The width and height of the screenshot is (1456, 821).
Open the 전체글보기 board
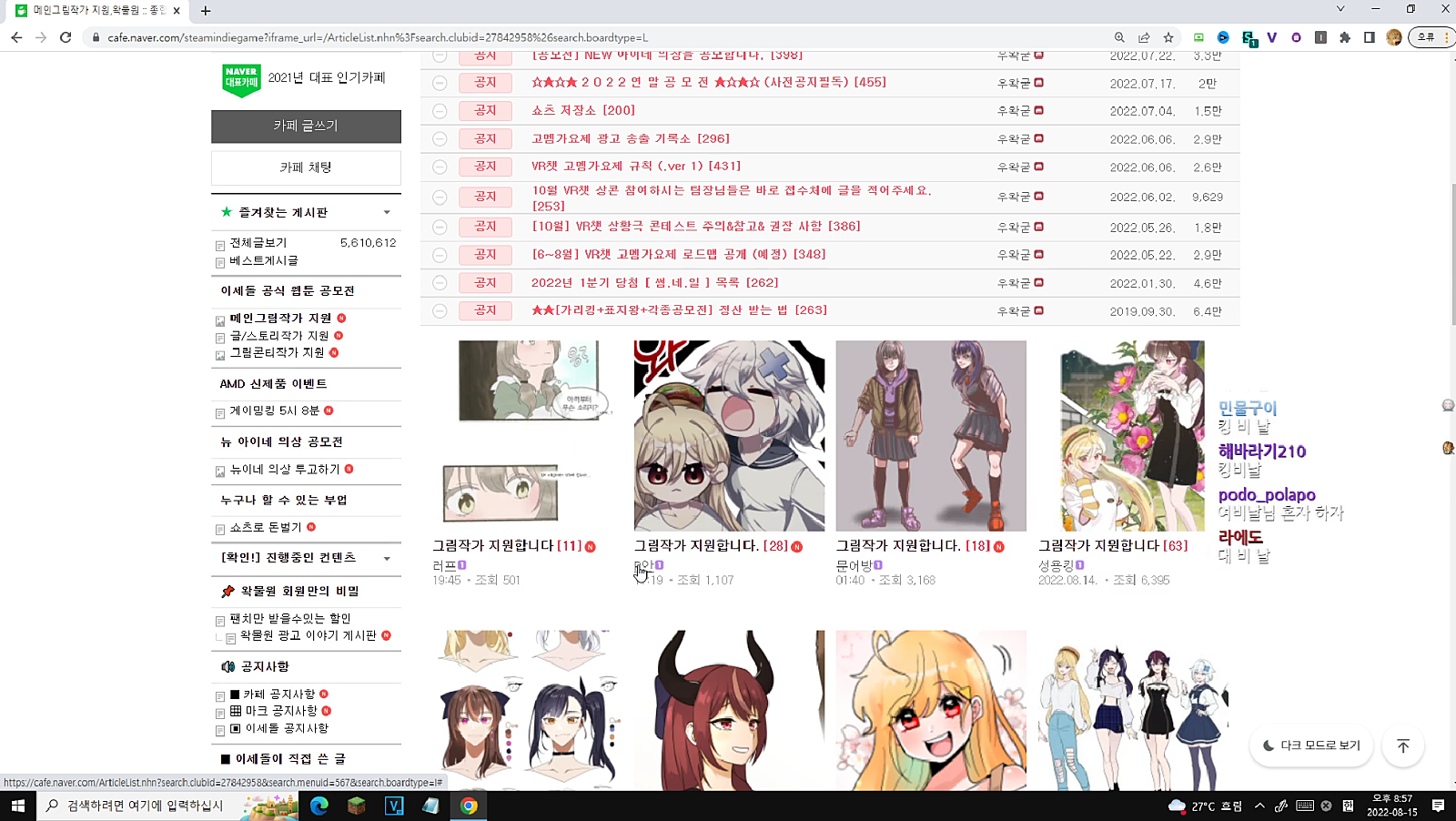258,243
